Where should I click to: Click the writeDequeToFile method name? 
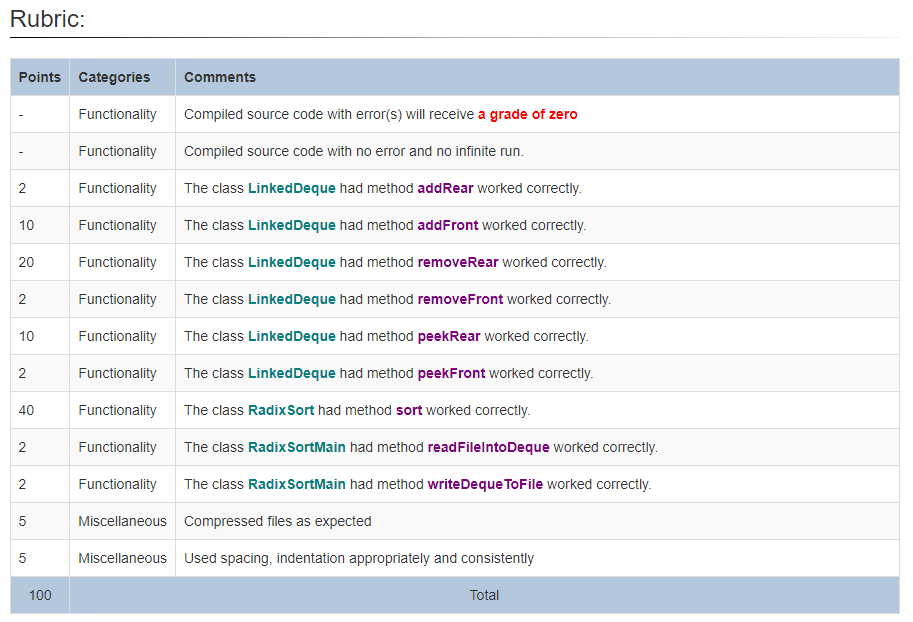pos(485,484)
